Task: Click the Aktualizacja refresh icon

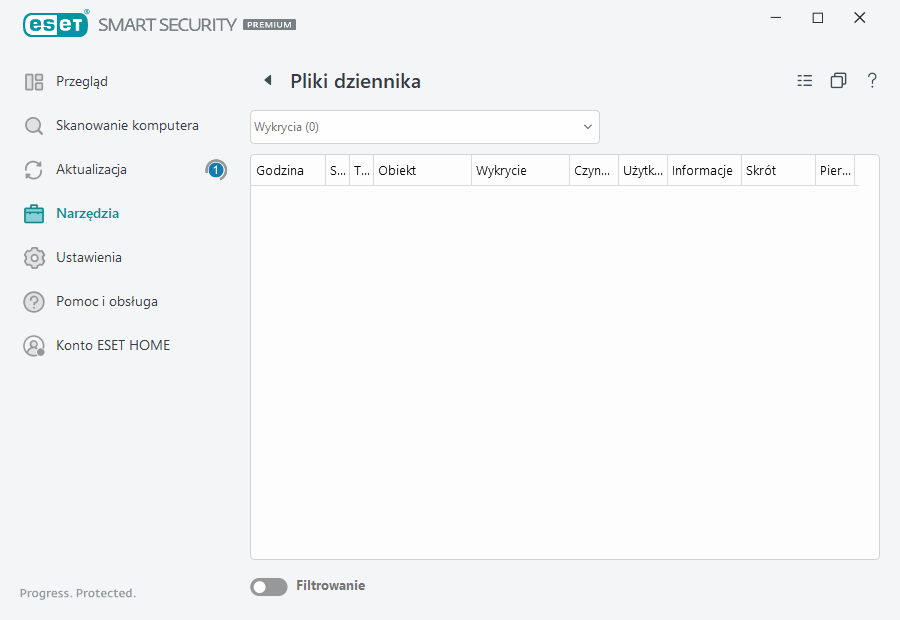Action: point(33,169)
